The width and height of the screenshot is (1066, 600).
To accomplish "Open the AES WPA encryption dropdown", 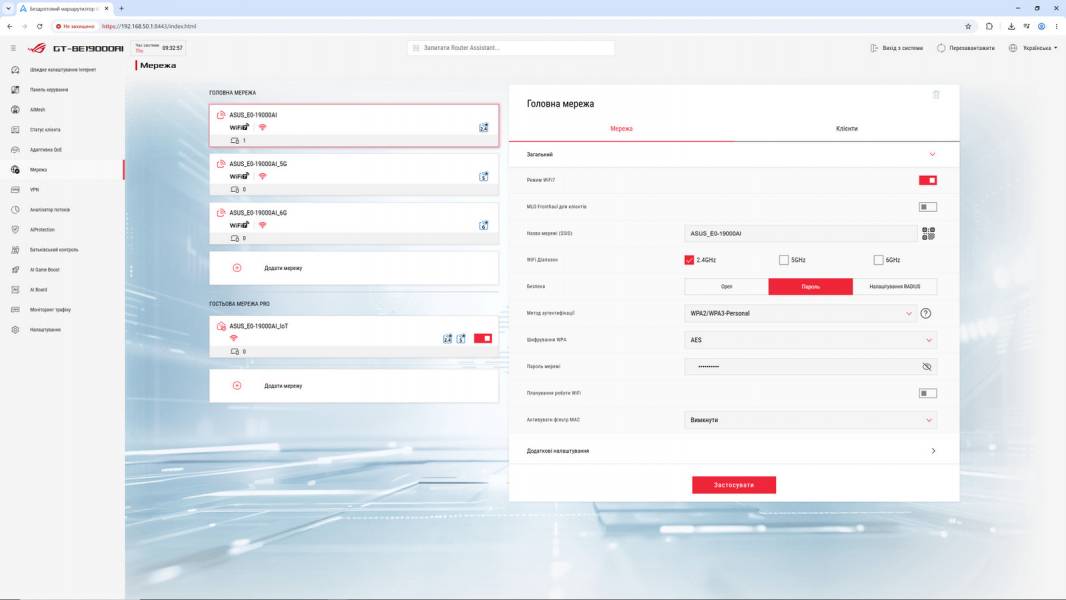I will [810, 340].
